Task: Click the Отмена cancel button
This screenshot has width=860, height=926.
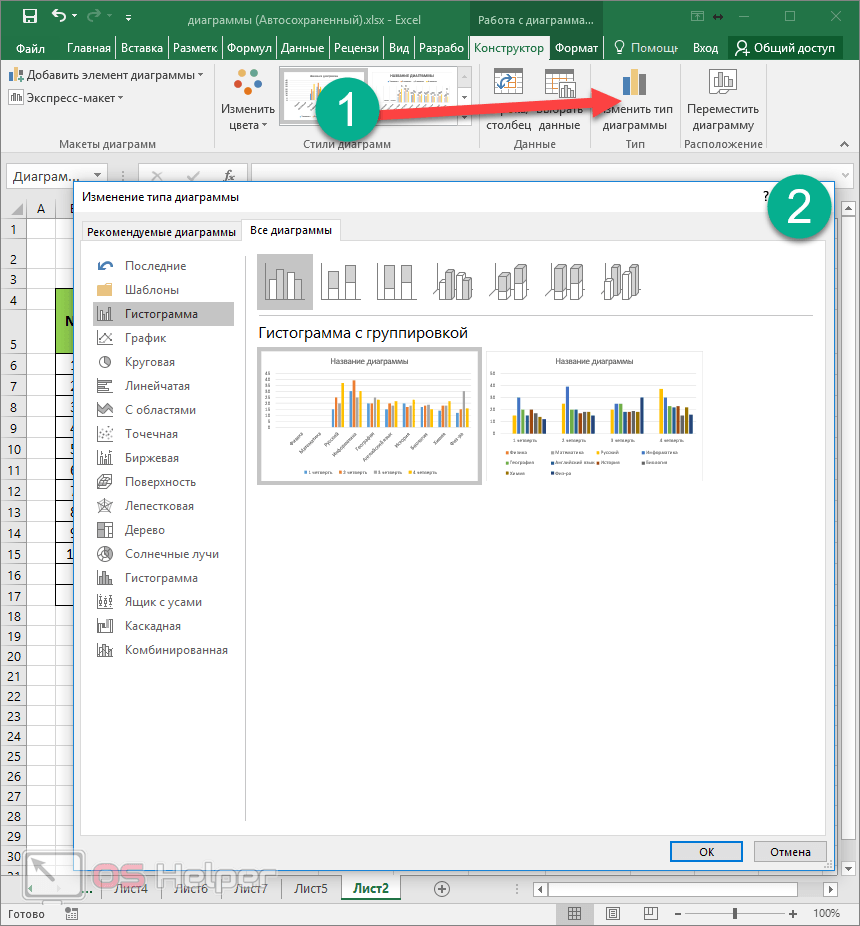Action: tap(790, 852)
